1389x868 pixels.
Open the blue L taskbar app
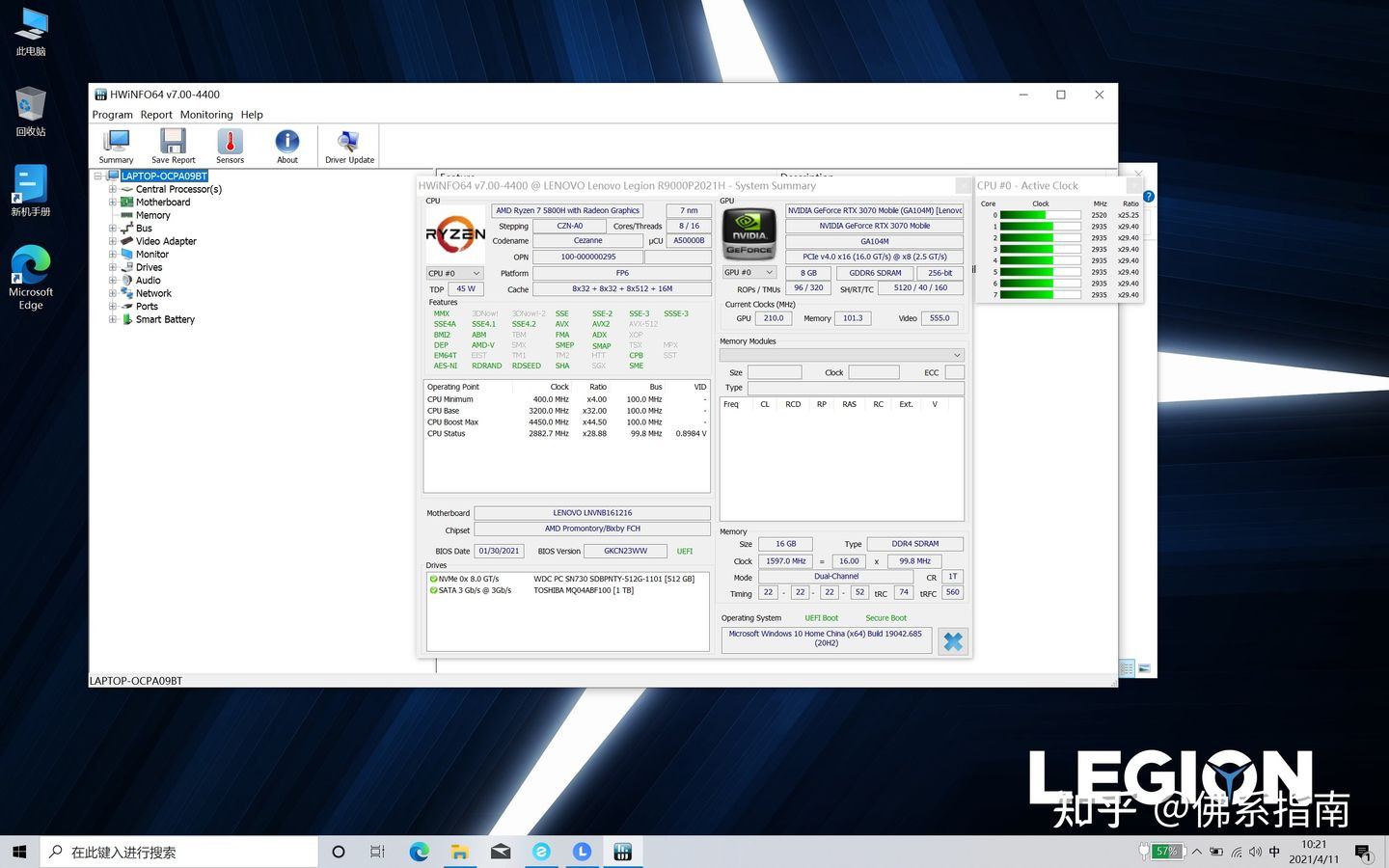point(582,852)
